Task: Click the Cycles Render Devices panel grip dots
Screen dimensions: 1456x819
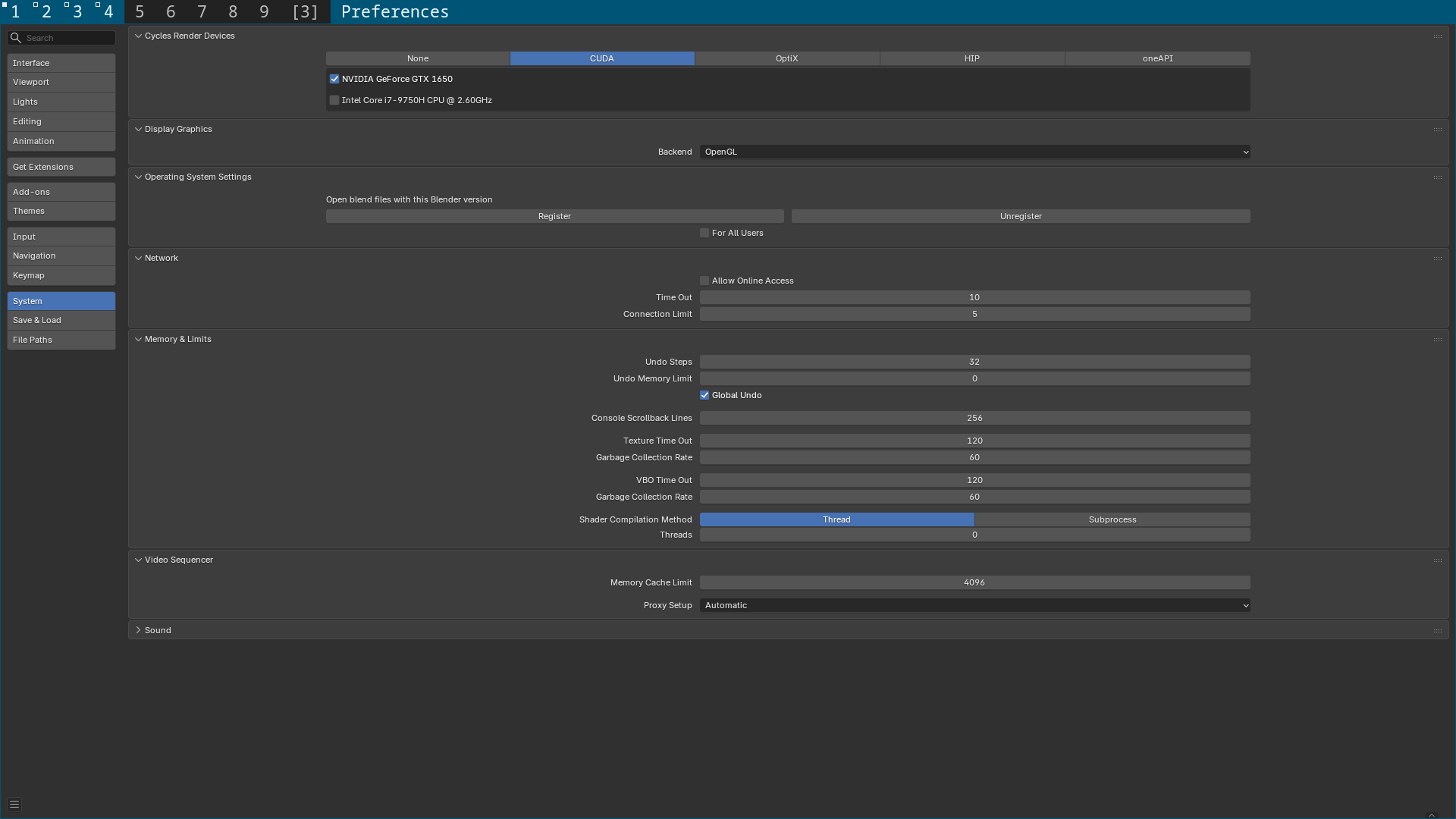Action: [x=1437, y=36]
